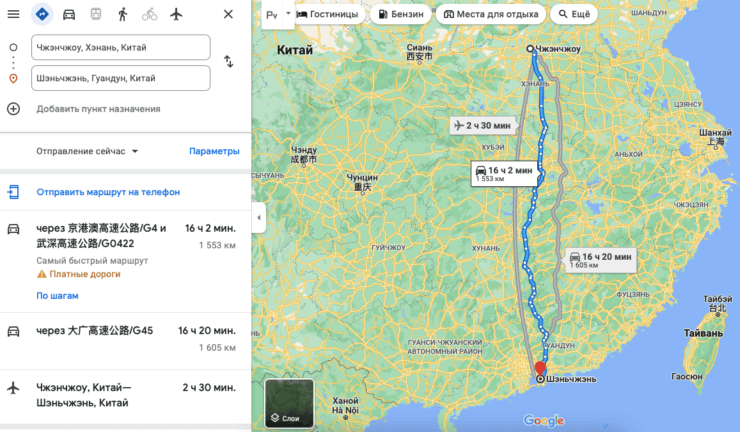The image size is (740, 432).
Task: Close the directions panel
Action: [228, 14]
